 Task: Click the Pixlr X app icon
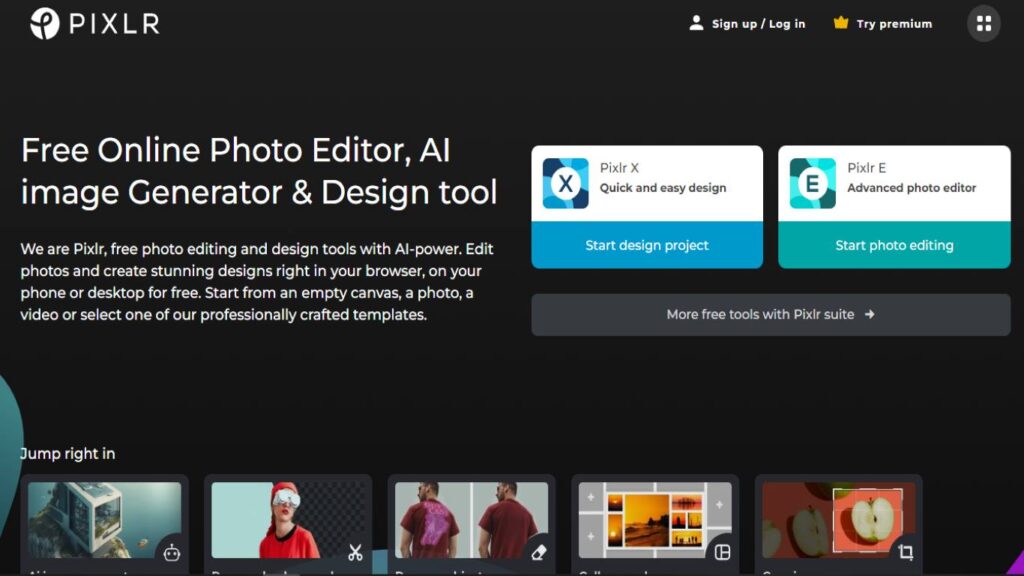click(566, 184)
